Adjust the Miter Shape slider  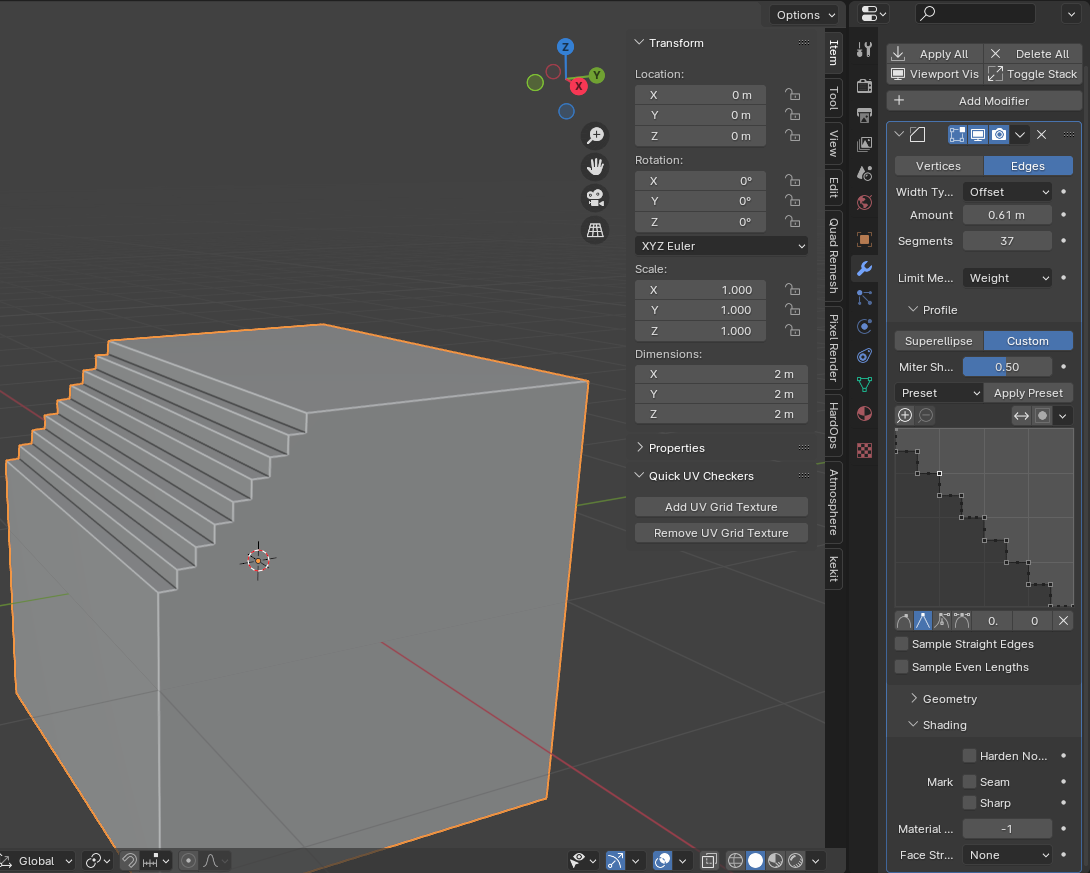pyautogui.click(x=1007, y=367)
